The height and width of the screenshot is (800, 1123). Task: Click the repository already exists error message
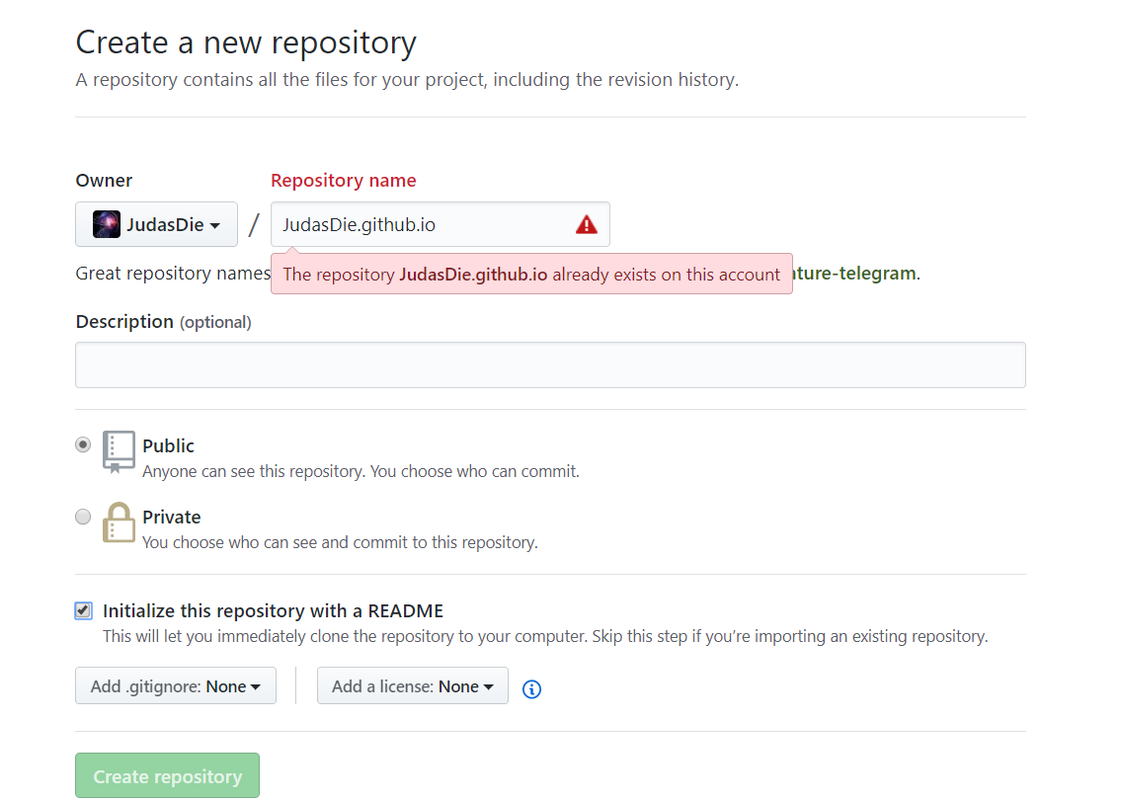tap(531, 274)
